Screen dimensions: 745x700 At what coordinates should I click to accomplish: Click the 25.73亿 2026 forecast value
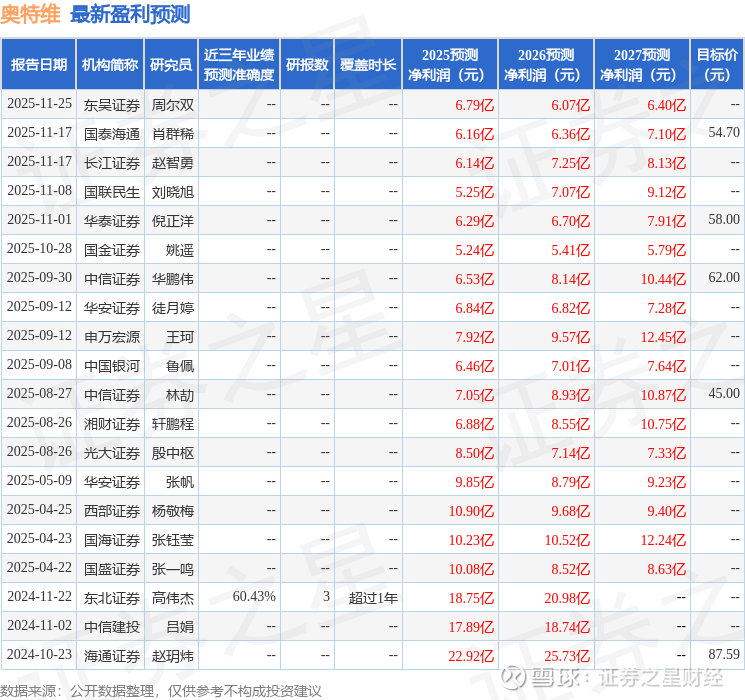(567, 656)
